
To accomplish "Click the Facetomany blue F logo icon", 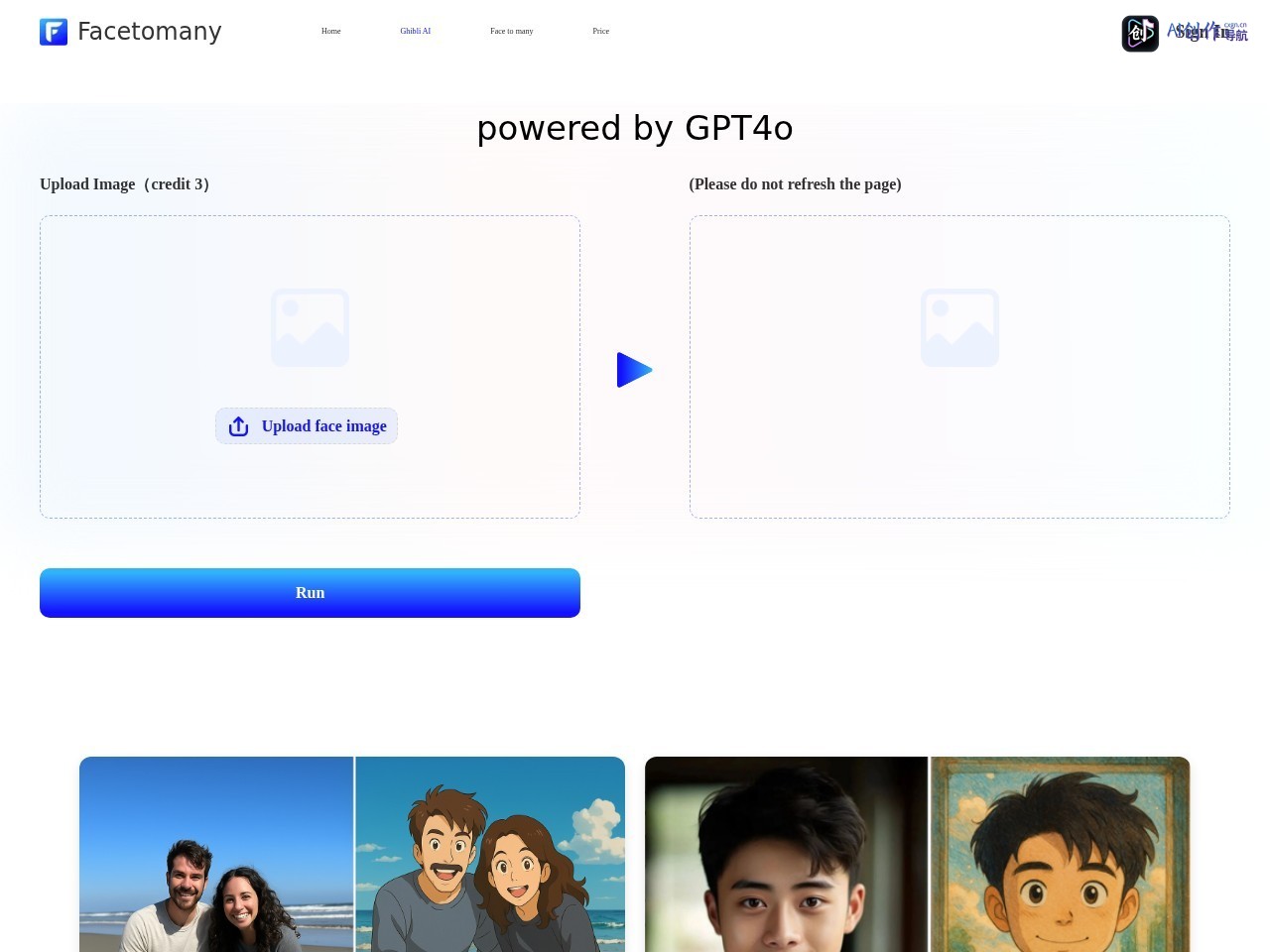I will [54, 32].
